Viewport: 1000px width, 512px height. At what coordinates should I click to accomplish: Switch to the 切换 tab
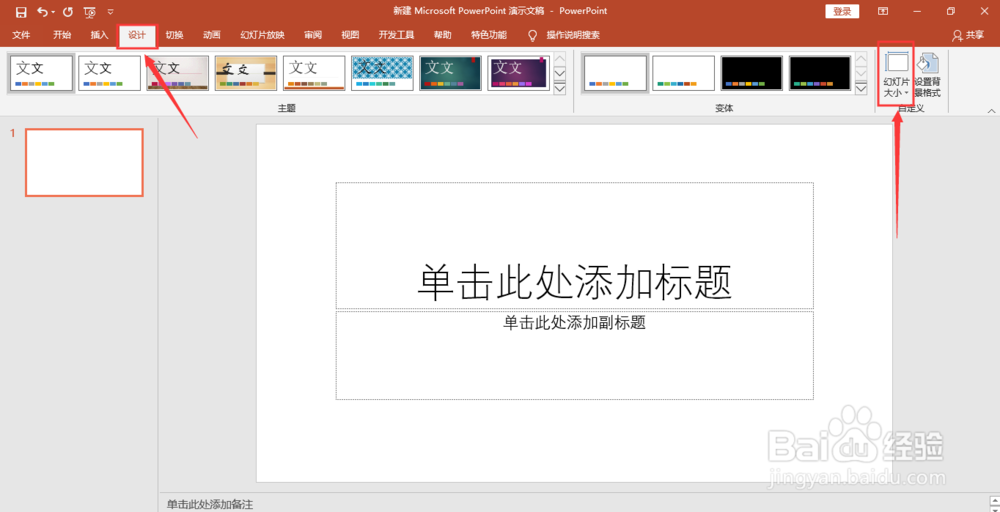point(175,35)
